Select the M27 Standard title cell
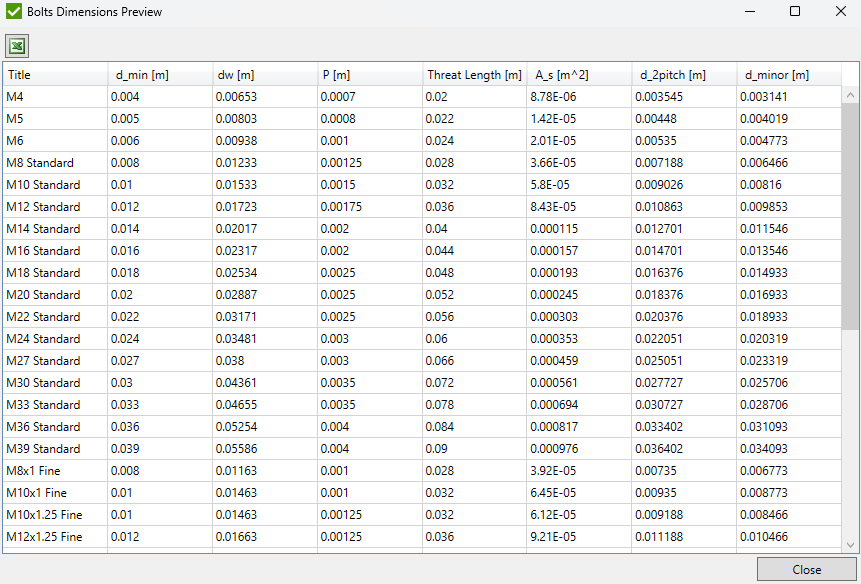The height and width of the screenshot is (584, 861). coord(55,361)
